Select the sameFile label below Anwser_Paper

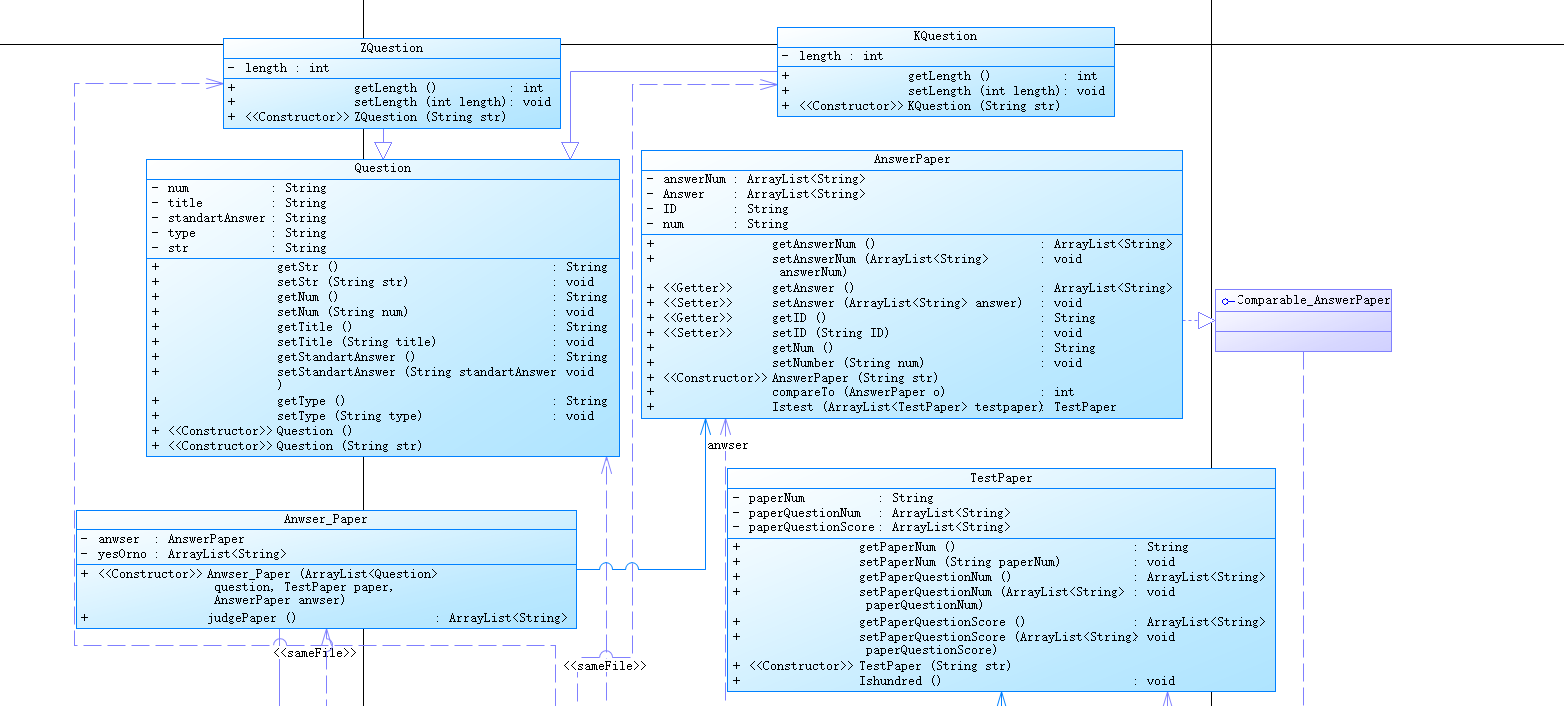[x=316, y=652]
